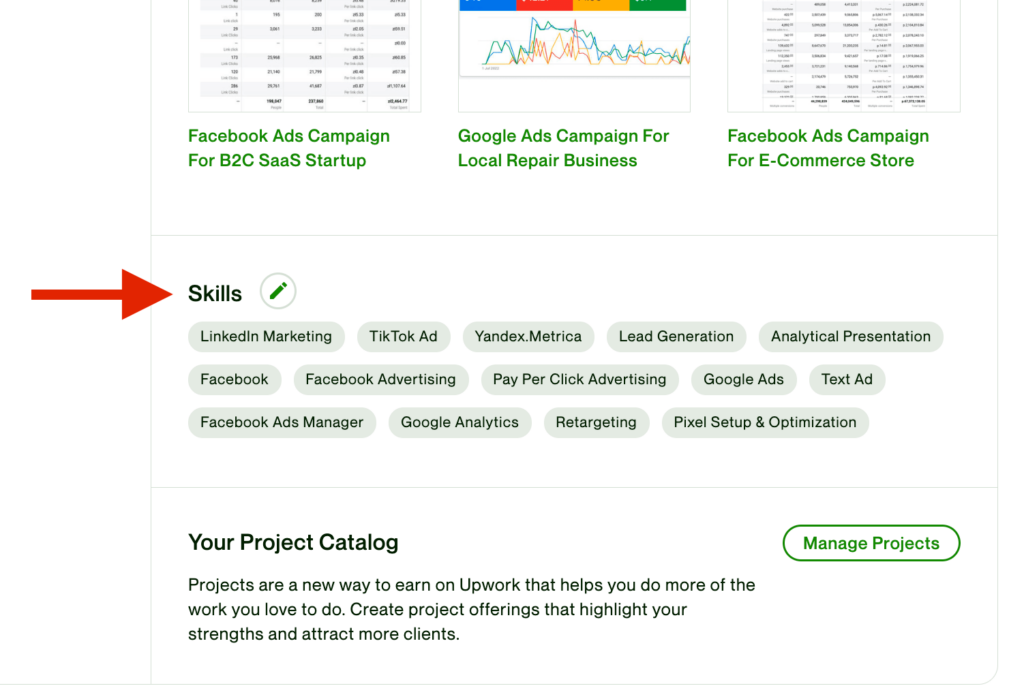Click the Text Ad skill tag
Screen dimensions: 1024x699
[x=847, y=380]
